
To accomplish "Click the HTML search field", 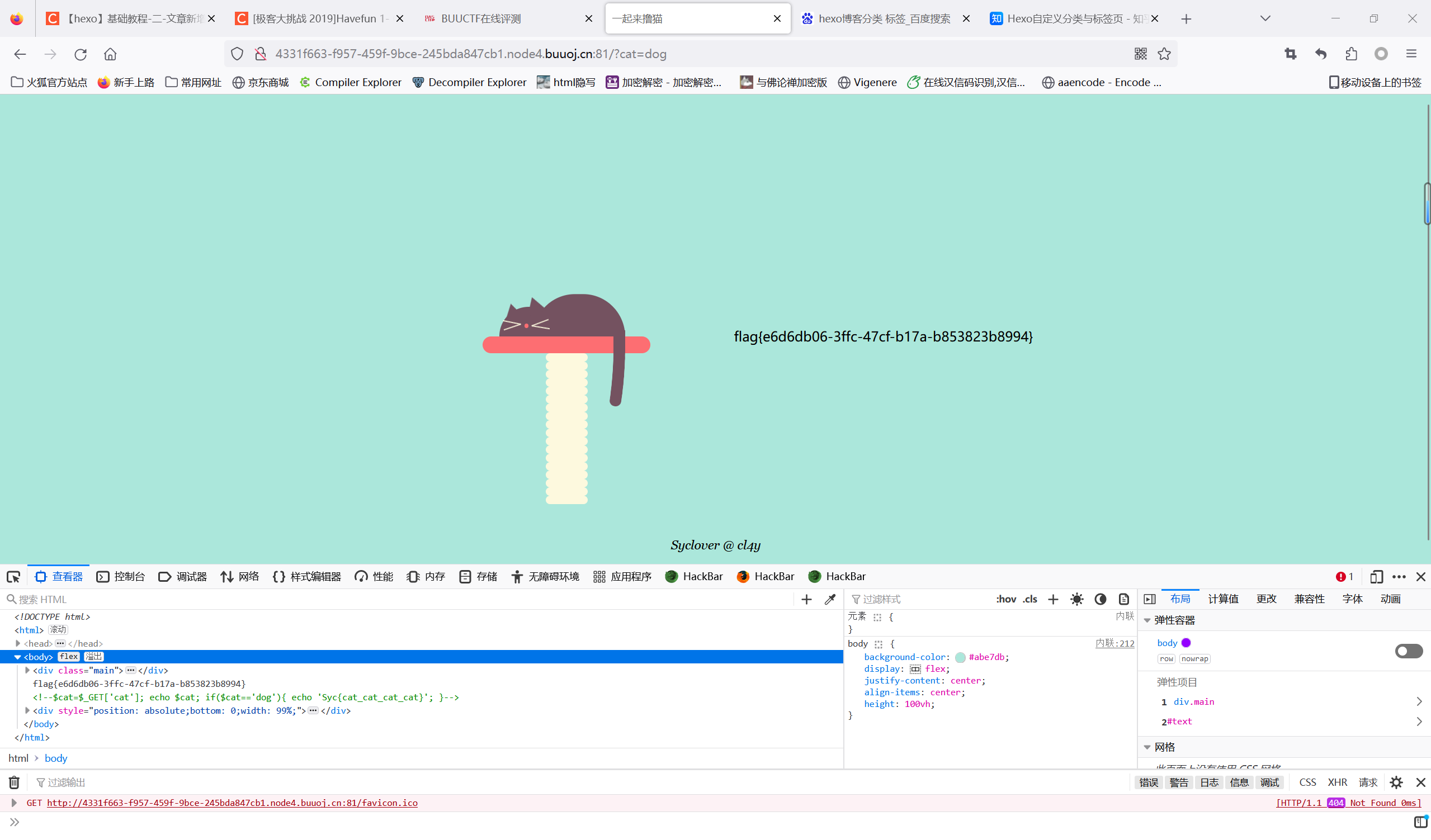I will (398, 599).
